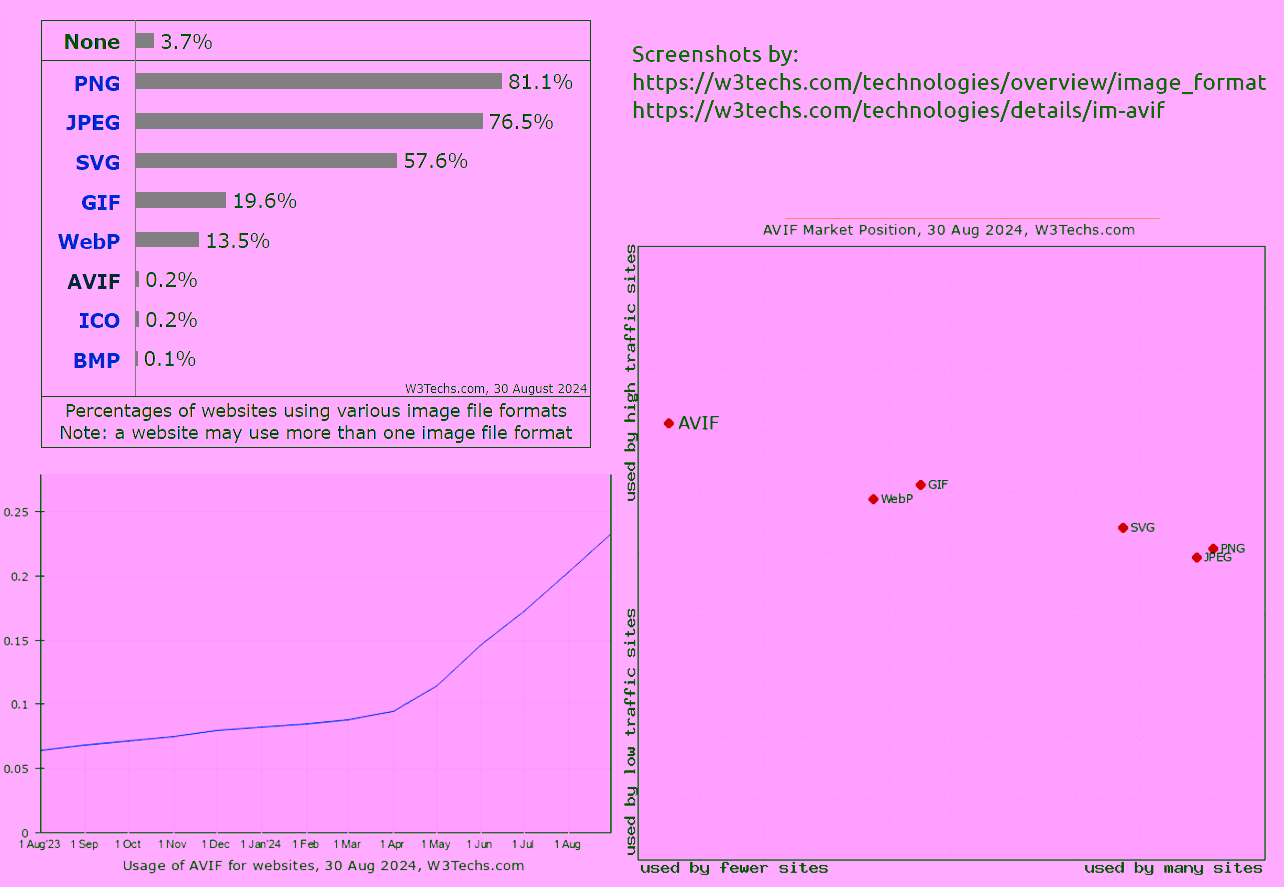
Task: Click the JPEG red diamond marker
Action: (1196, 558)
